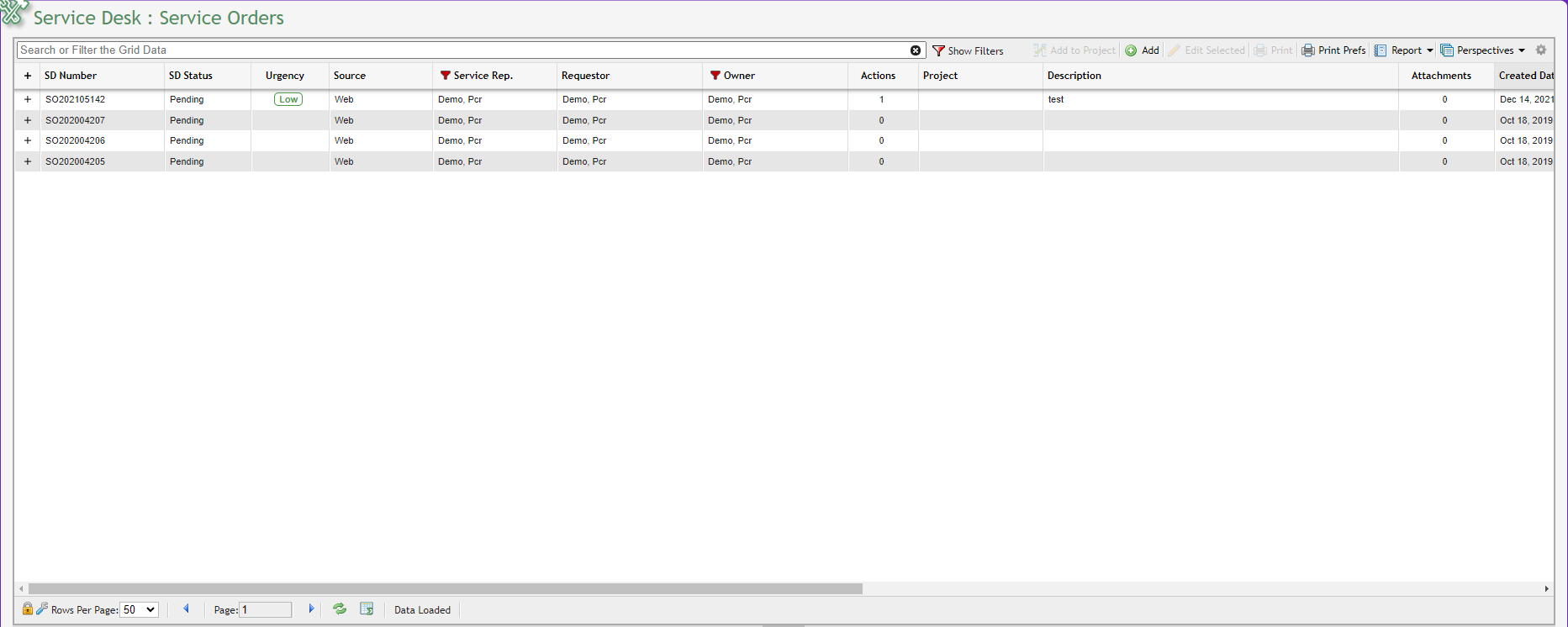Viewport: 1568px width, 627px height.
Task: Click filter icon on Owner column
Action: (x=715, y=76)
